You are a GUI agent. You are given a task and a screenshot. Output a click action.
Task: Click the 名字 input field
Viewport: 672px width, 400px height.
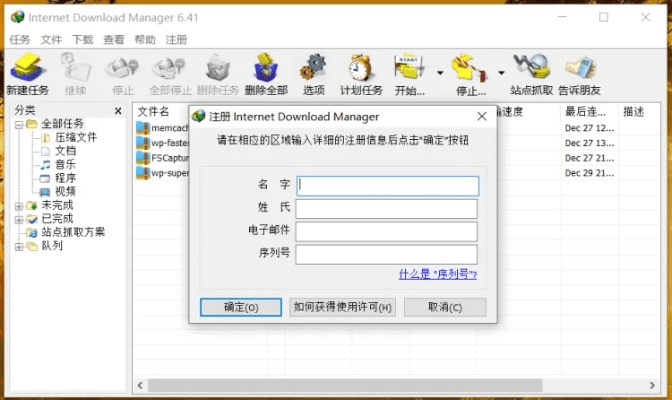(x=387, y=186)
